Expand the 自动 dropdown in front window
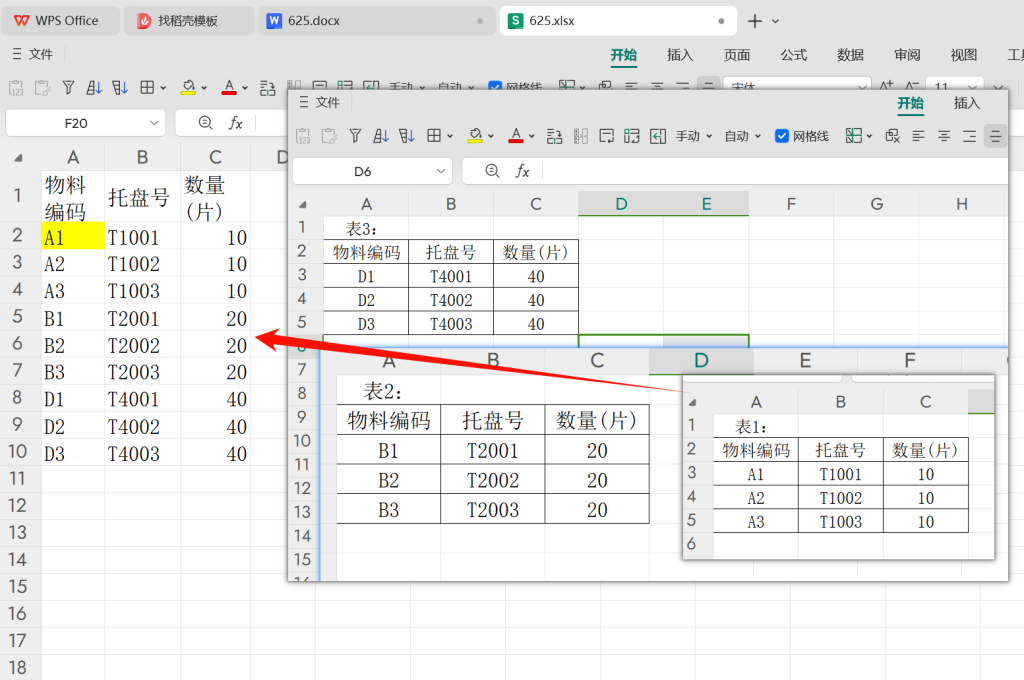 758,136
